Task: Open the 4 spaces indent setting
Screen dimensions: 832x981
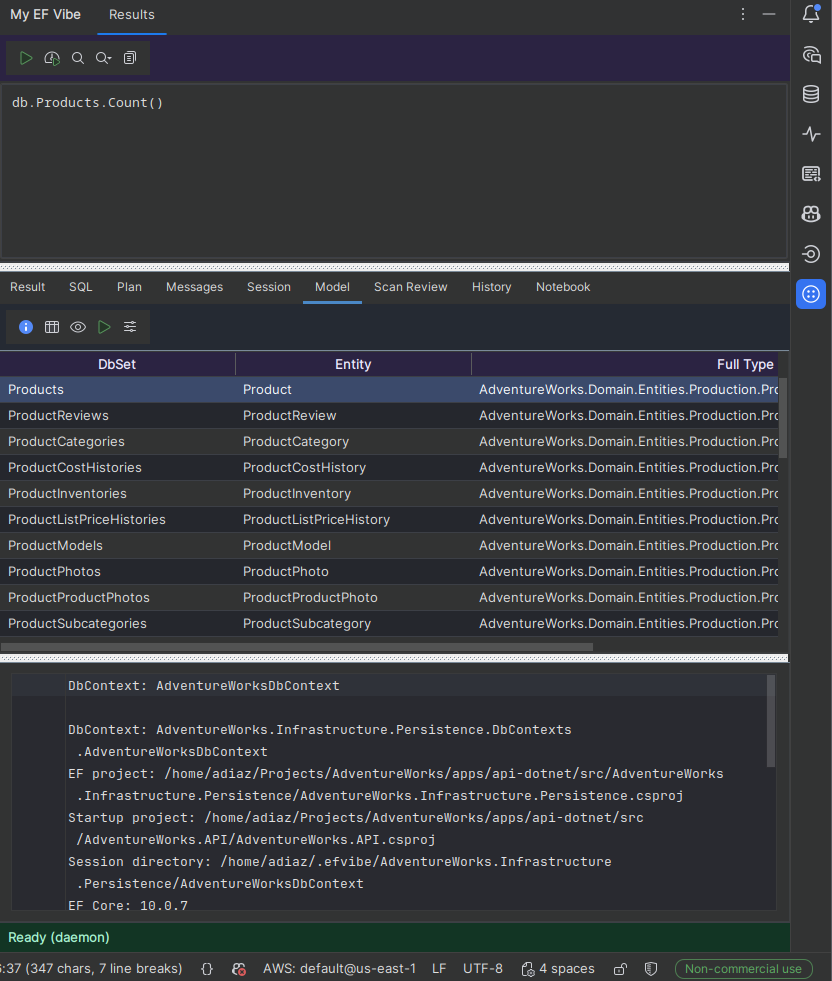Action: [558, 968]
